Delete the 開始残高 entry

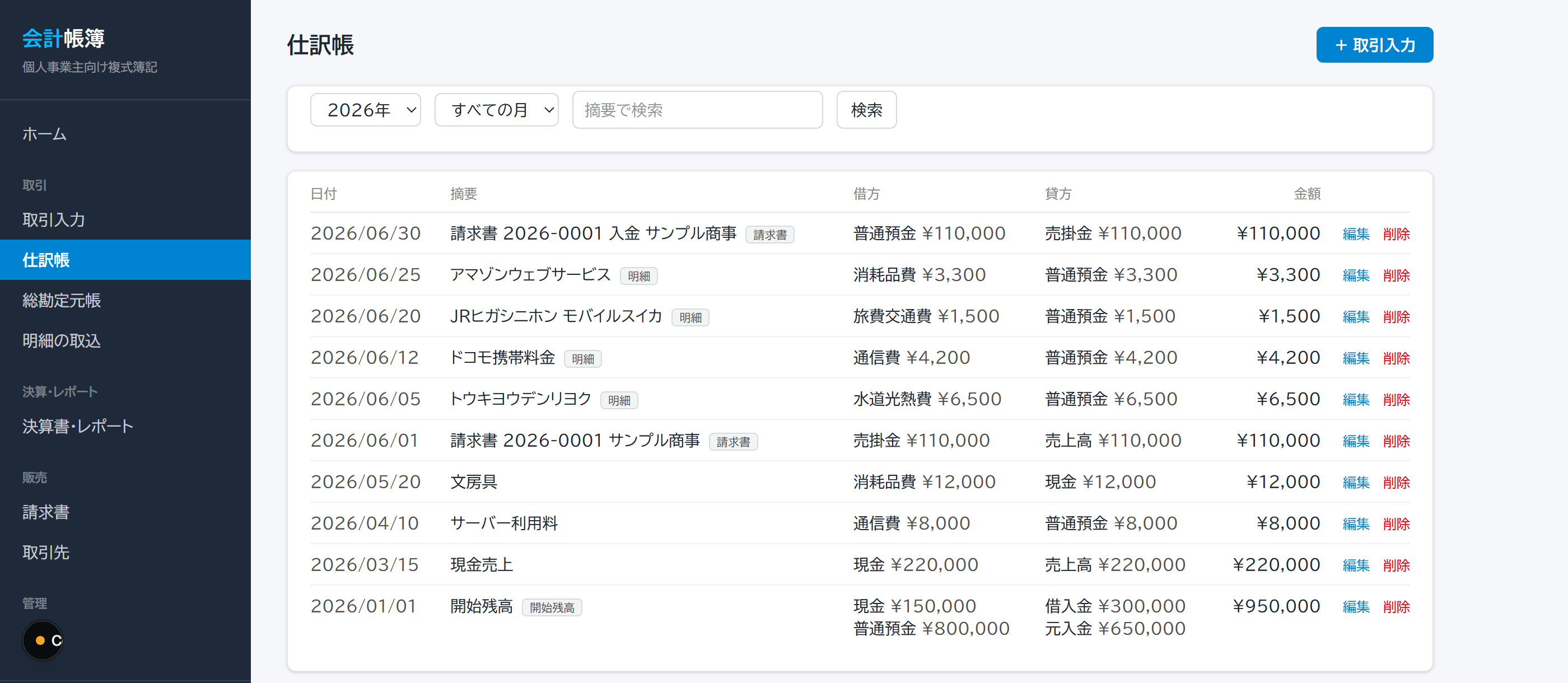coord(1396,606)
